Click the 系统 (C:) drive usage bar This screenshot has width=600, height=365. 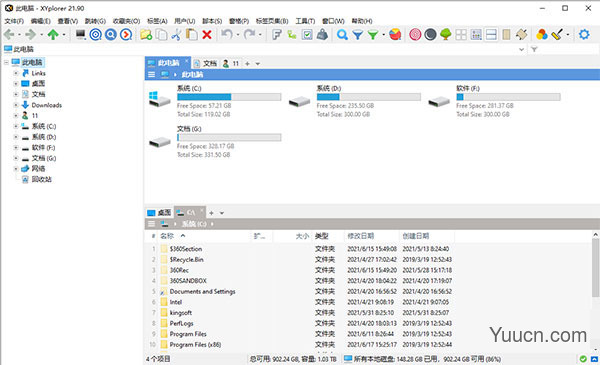[x=229, y=97]
